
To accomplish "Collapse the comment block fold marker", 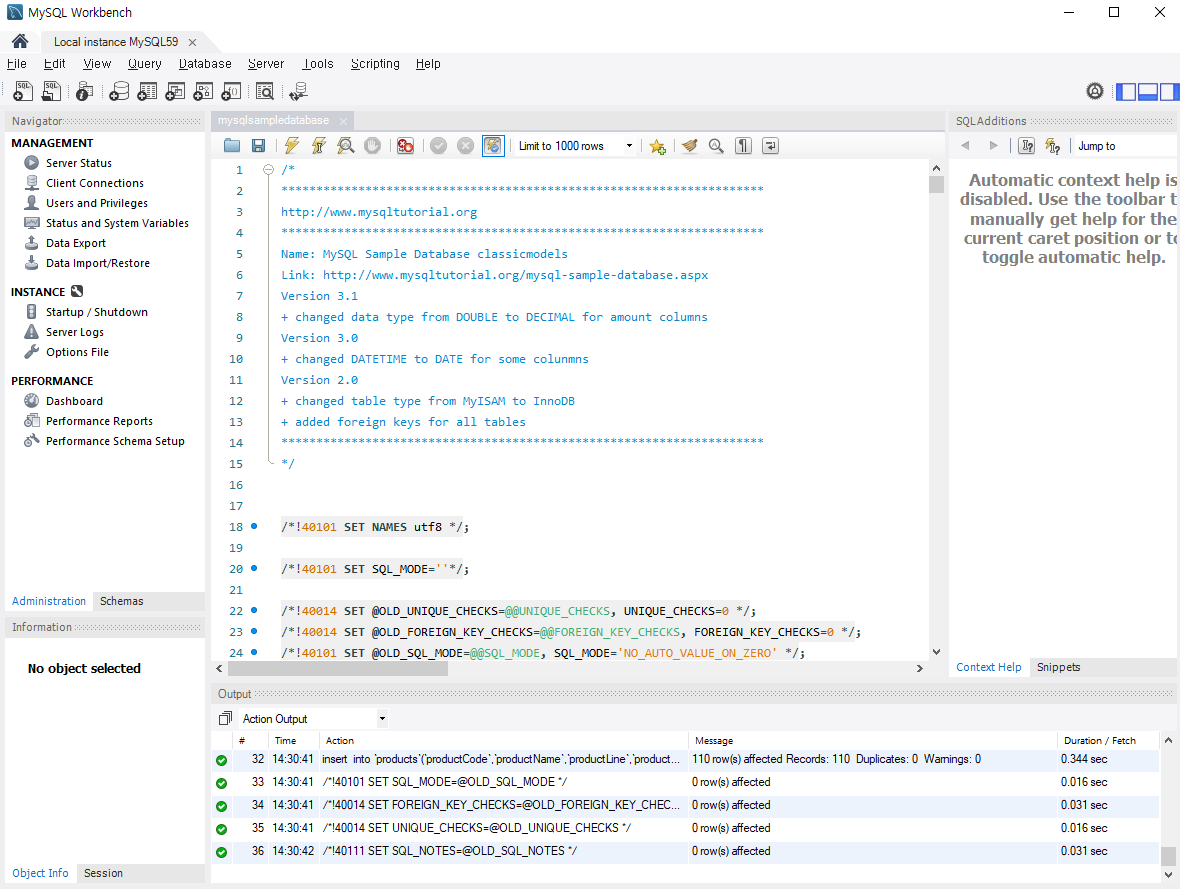I will [268, 170].
